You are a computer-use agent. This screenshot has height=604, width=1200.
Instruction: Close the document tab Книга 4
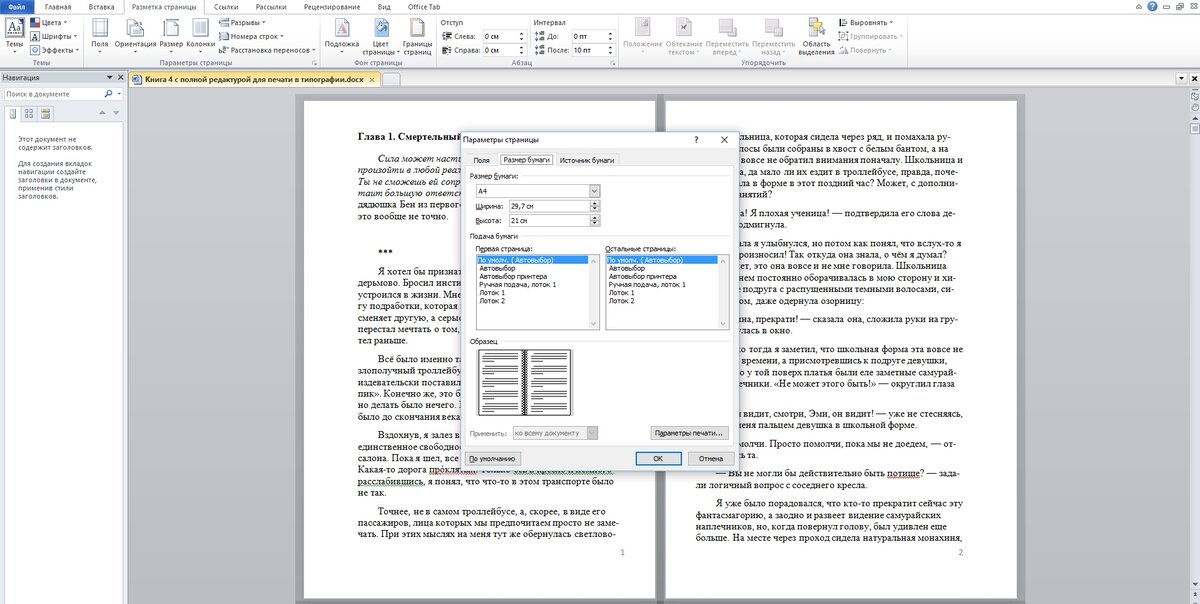click(x=374, y=79)
